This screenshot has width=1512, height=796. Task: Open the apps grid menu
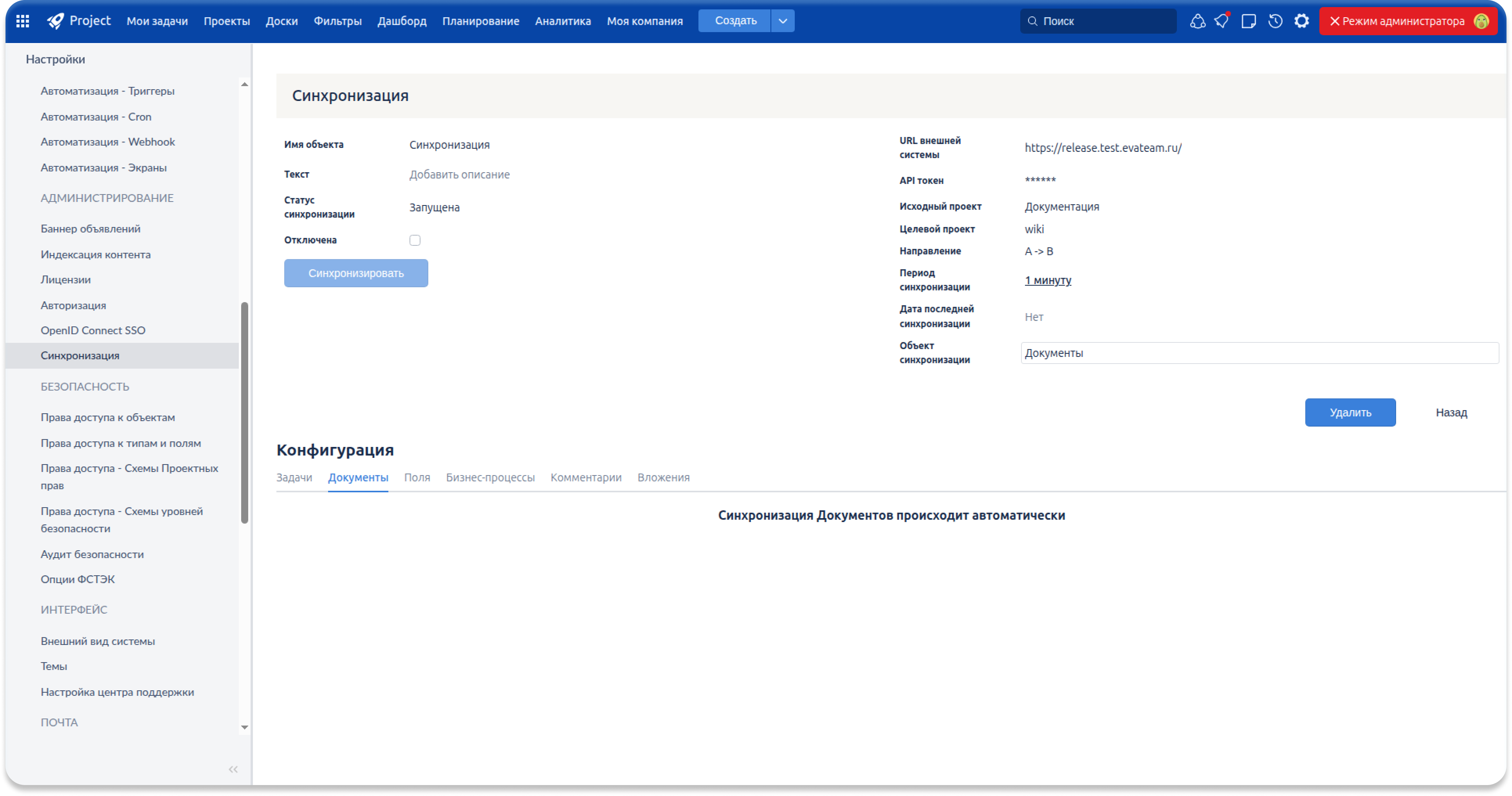22,21
